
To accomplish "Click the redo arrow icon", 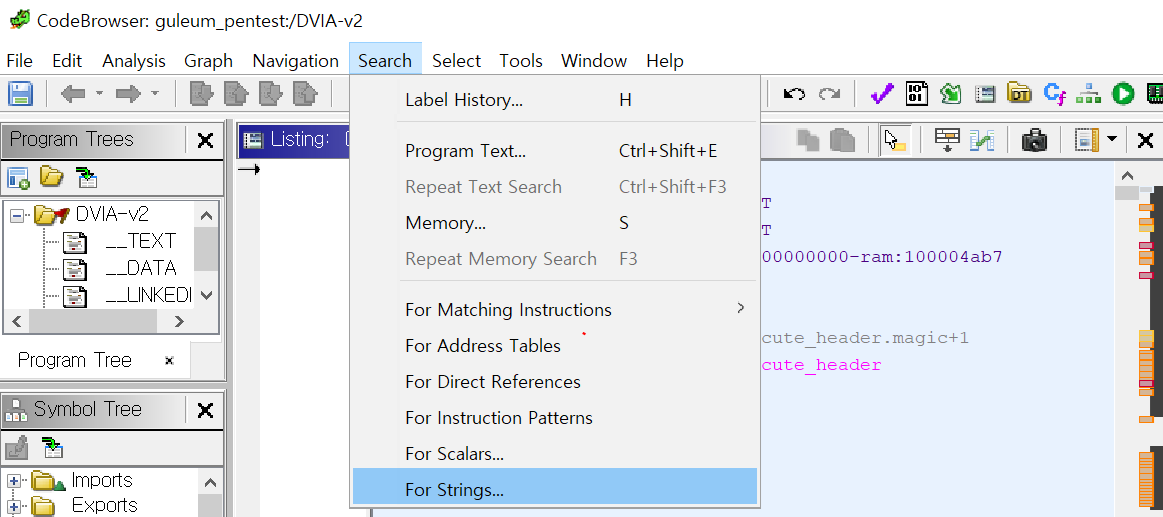I will [829, 94].
